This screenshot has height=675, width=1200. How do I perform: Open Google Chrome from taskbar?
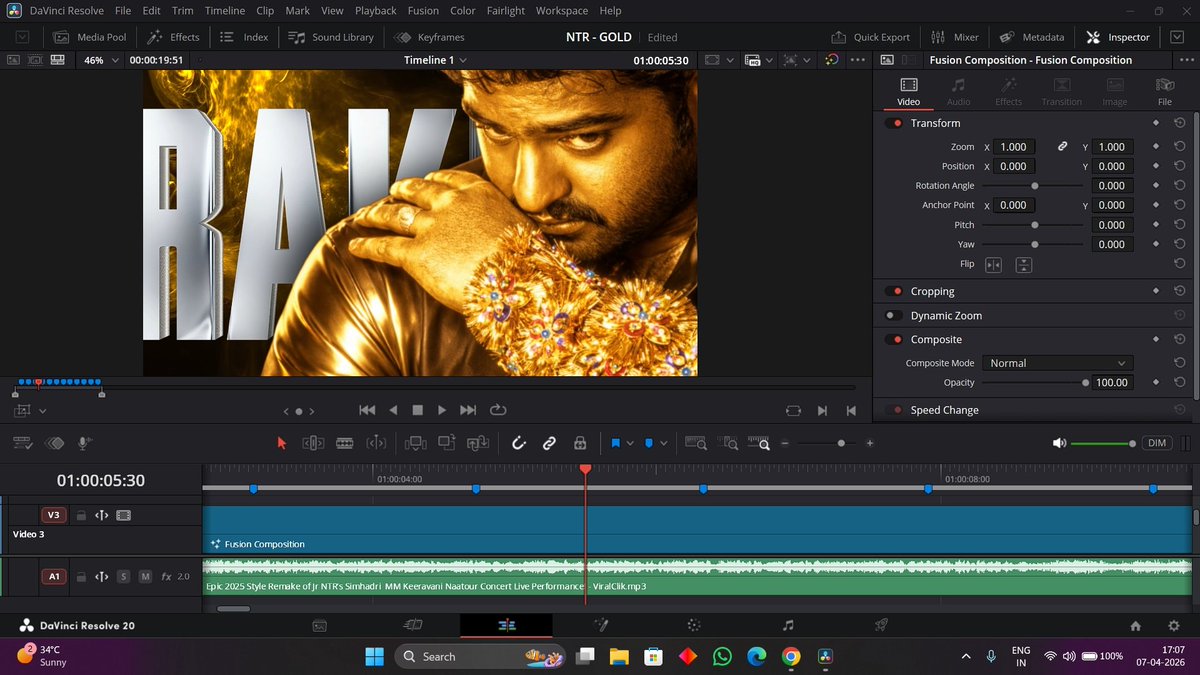coord(791,656)
